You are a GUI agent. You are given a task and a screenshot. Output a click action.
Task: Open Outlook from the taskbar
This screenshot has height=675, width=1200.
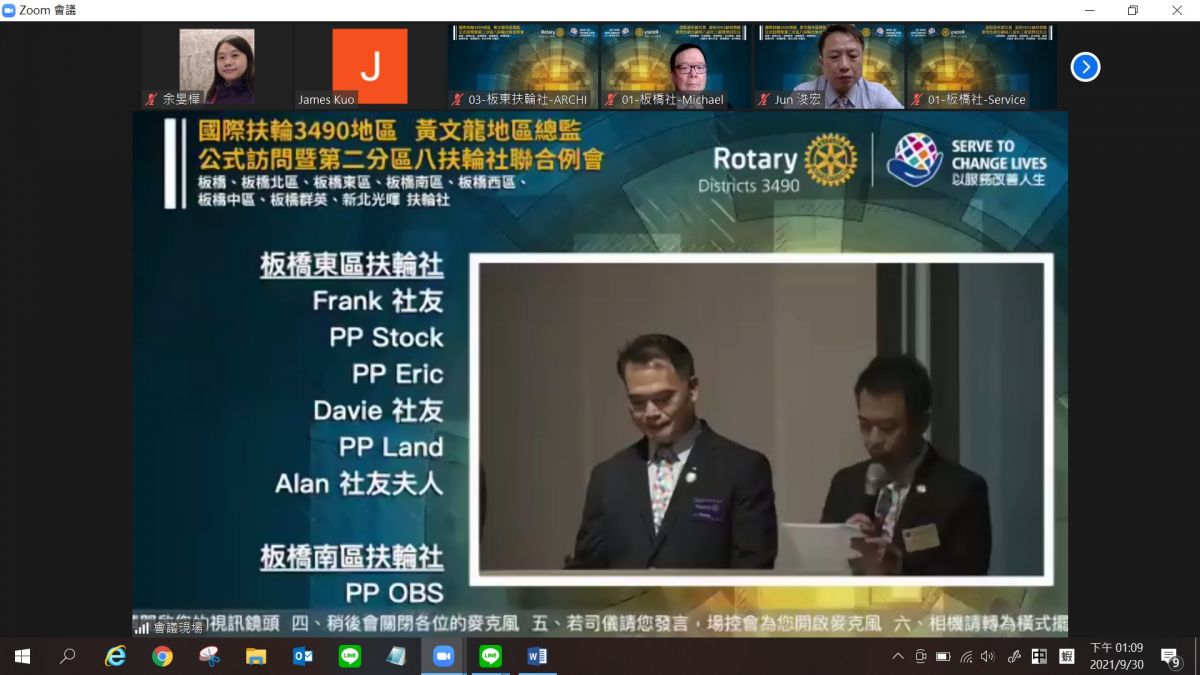tap(303, 656)
